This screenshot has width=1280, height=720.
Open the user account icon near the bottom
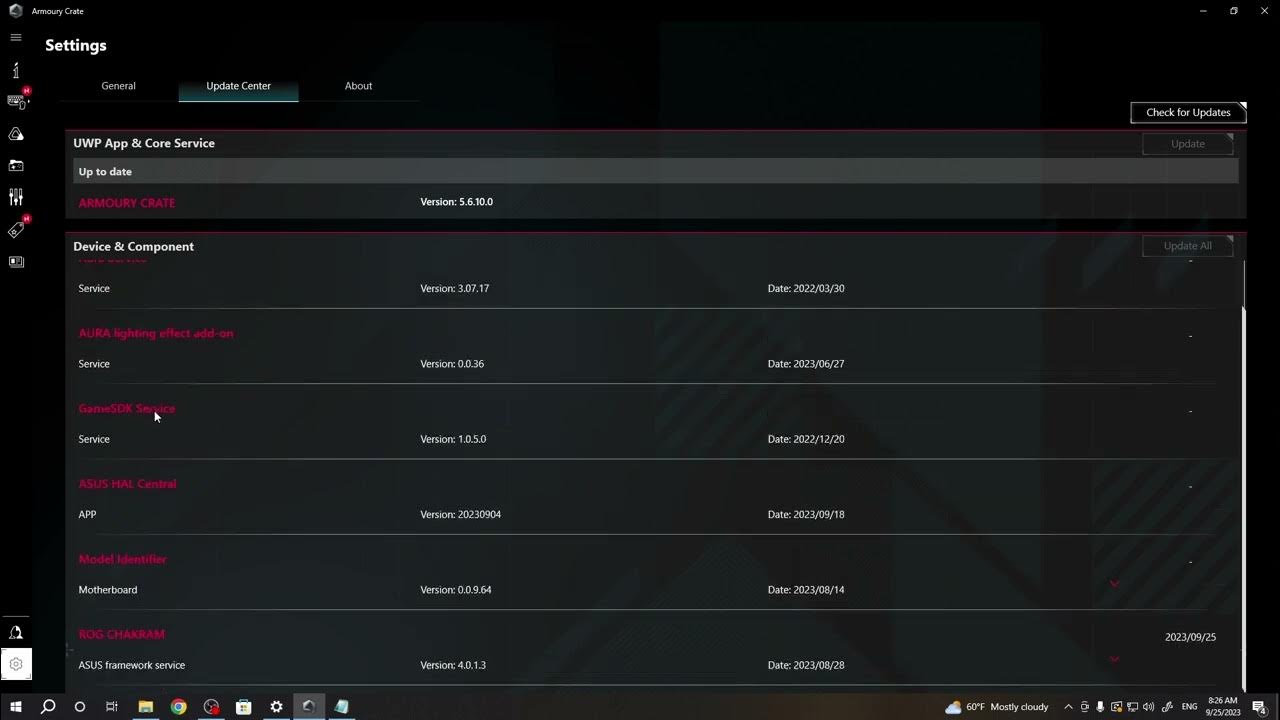coord(15,632)
